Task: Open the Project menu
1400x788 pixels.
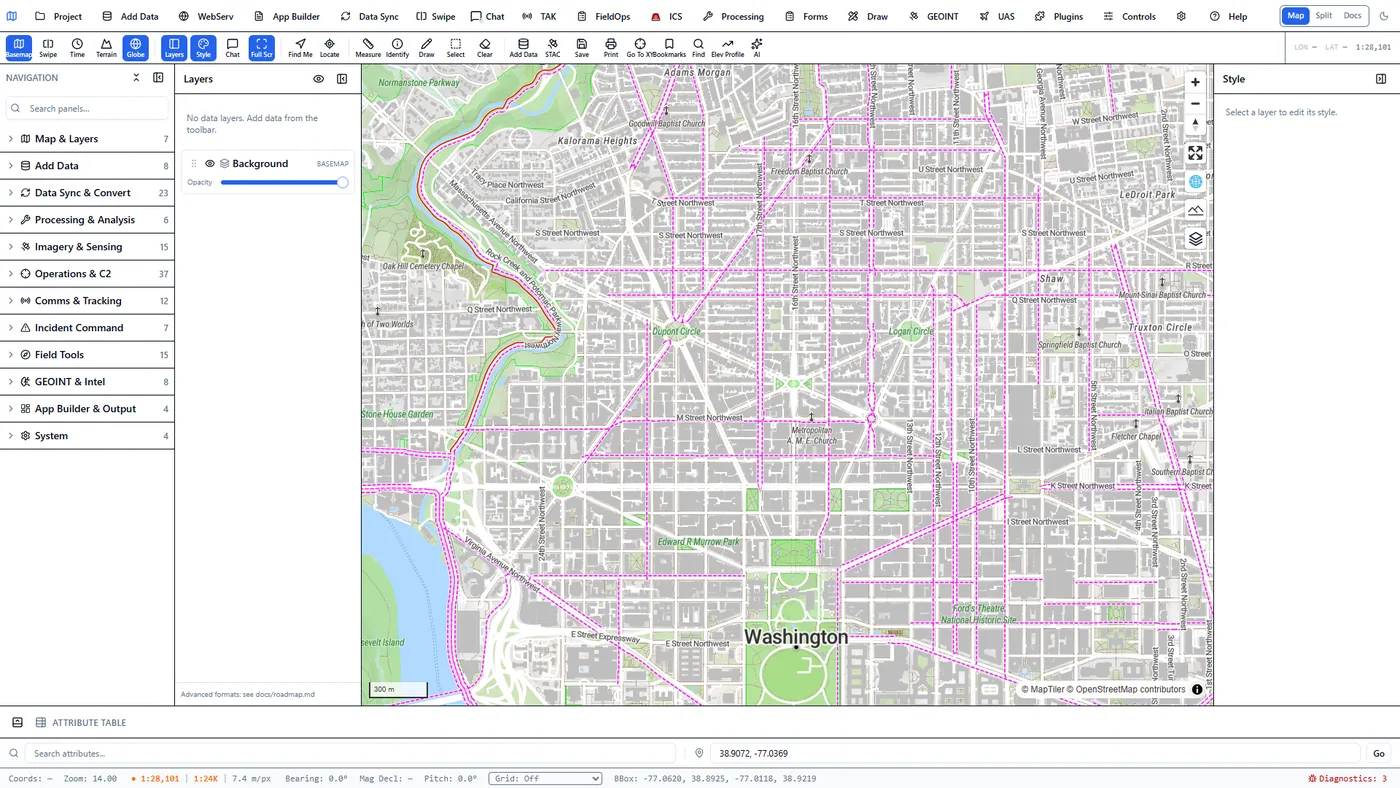Action: pos(58,16)
